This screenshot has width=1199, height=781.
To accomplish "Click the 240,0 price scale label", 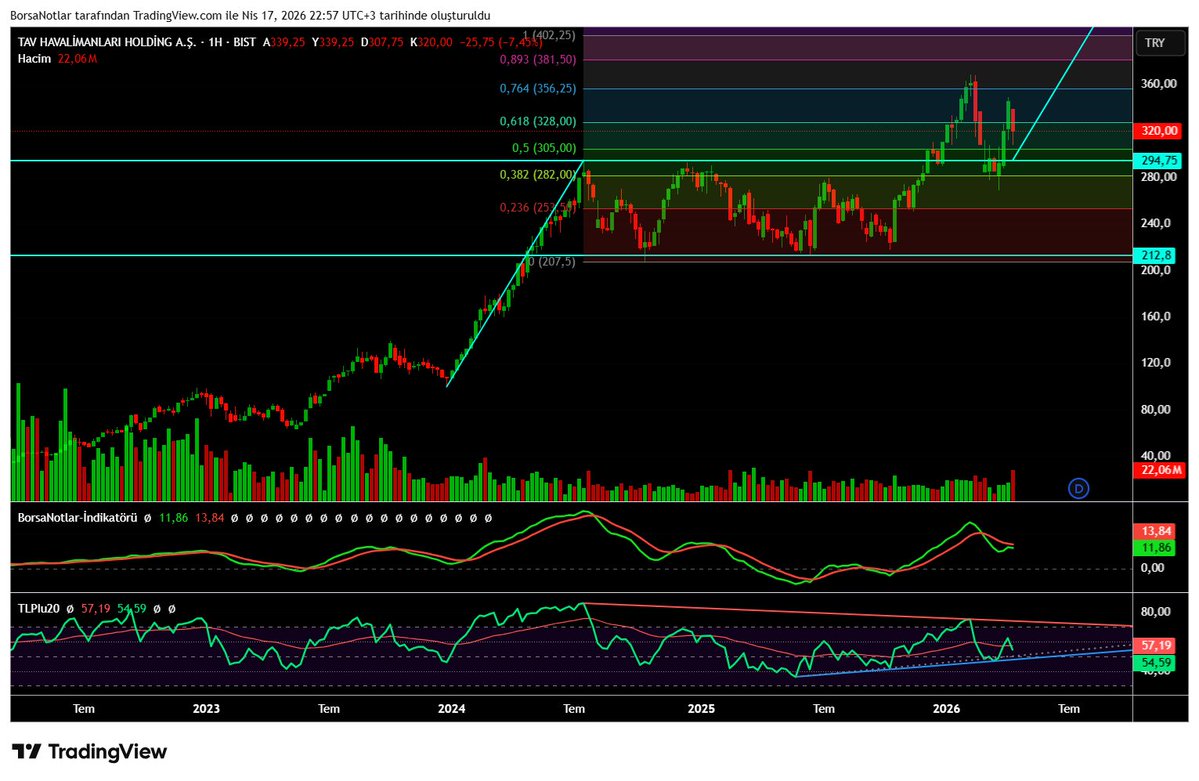I will coord(1155,223).
